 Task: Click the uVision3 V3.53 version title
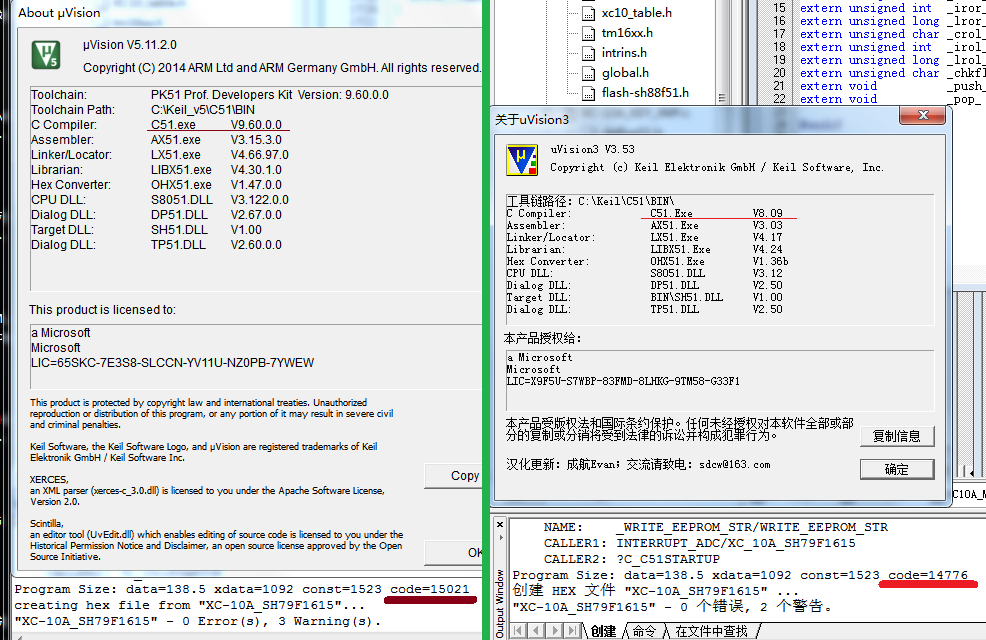[592, 150]
